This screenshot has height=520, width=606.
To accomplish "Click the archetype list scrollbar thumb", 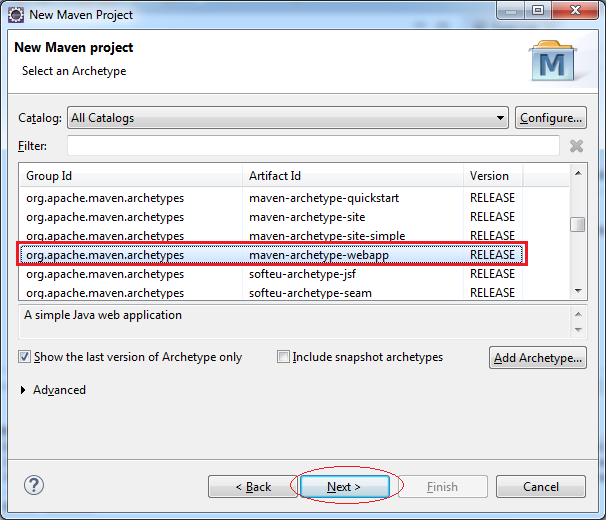I will point(577,225).
